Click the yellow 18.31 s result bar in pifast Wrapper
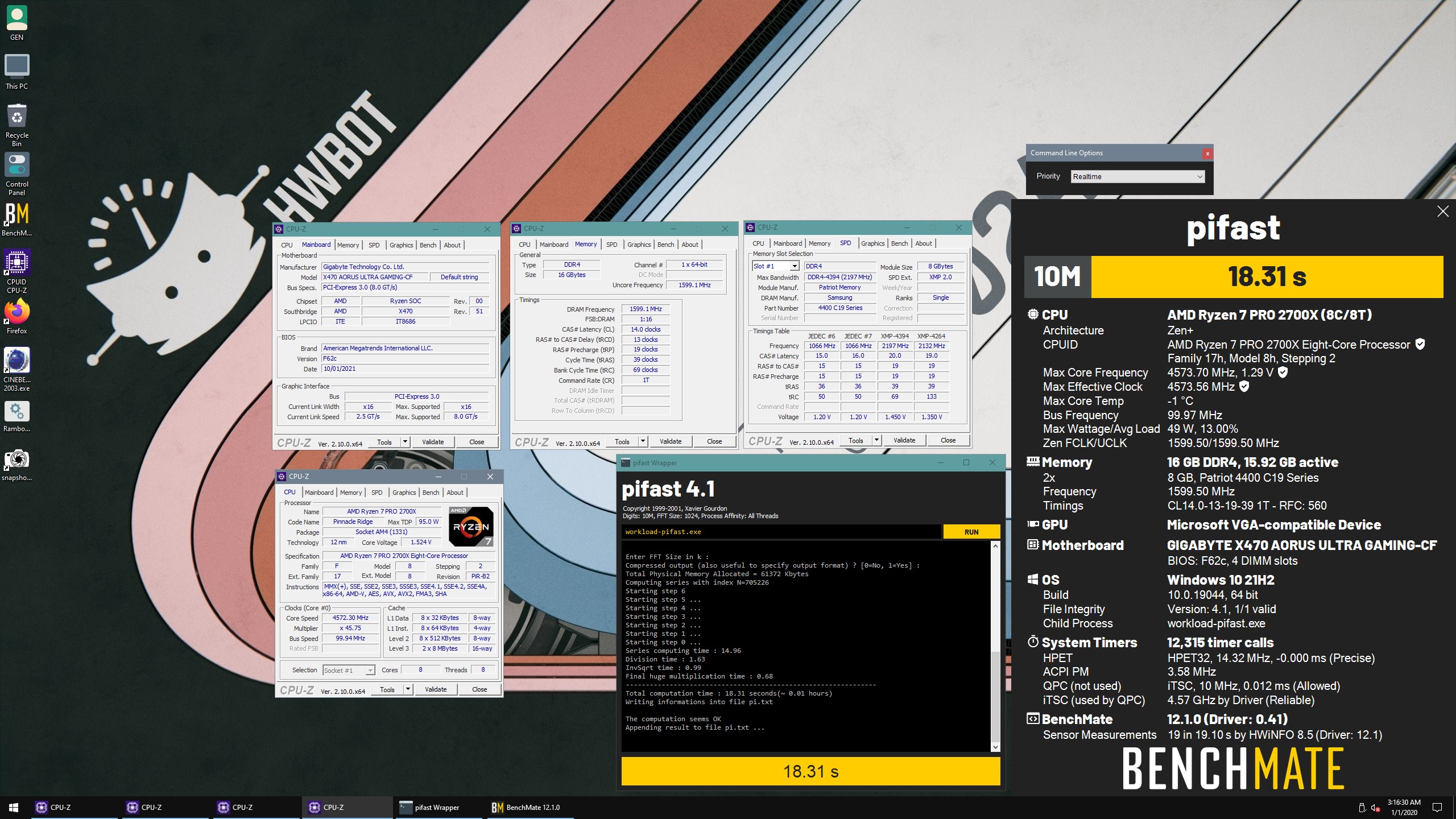 pyautogui.click(x=810, y=771)
